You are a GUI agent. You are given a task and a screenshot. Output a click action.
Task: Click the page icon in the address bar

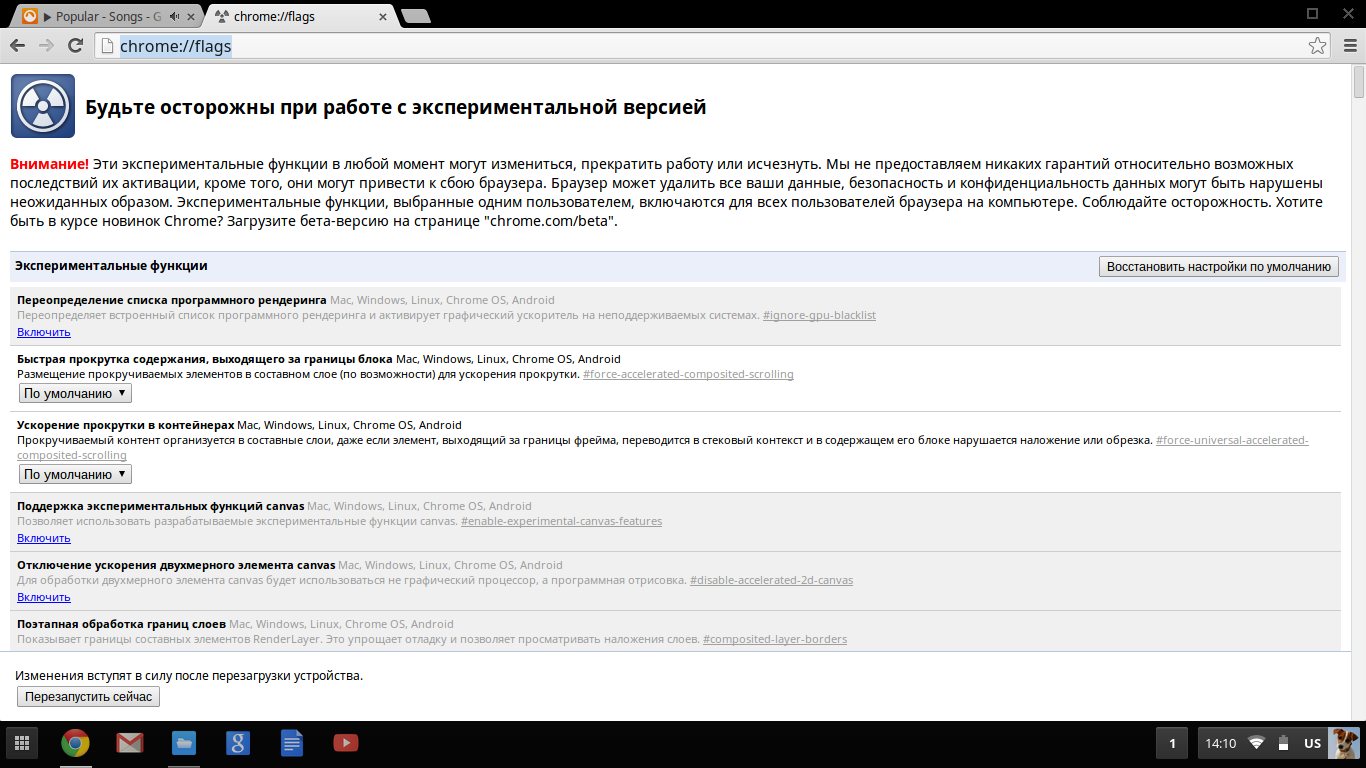(107, 46)
